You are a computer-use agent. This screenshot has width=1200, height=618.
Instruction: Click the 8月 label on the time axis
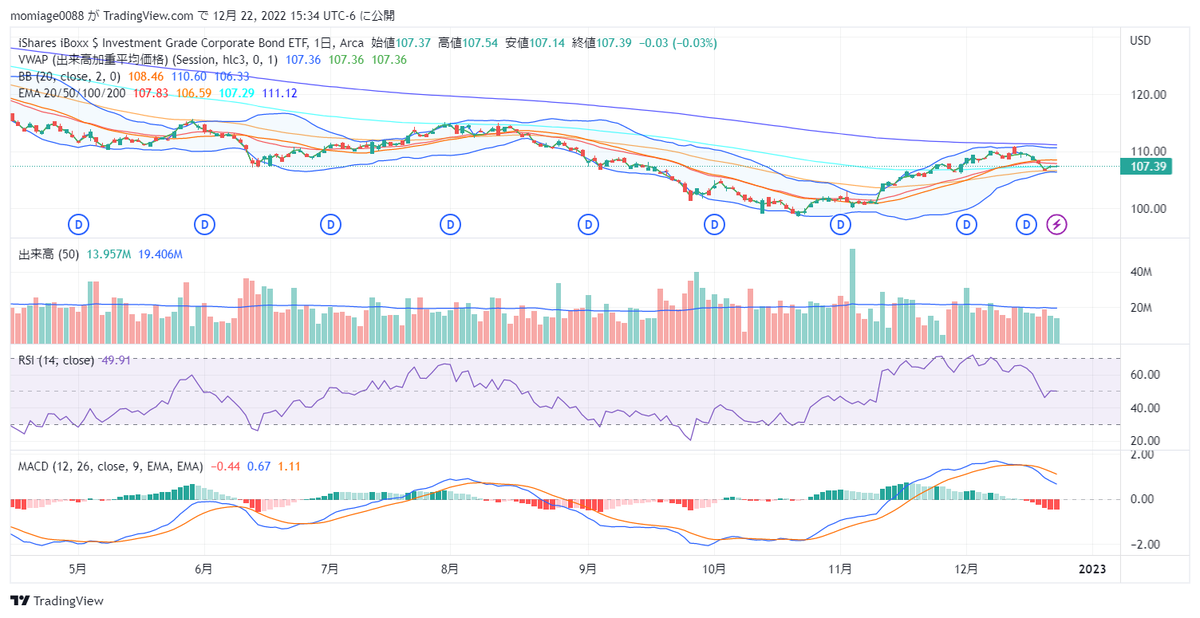pyautogui.click(x=450, y=569)
